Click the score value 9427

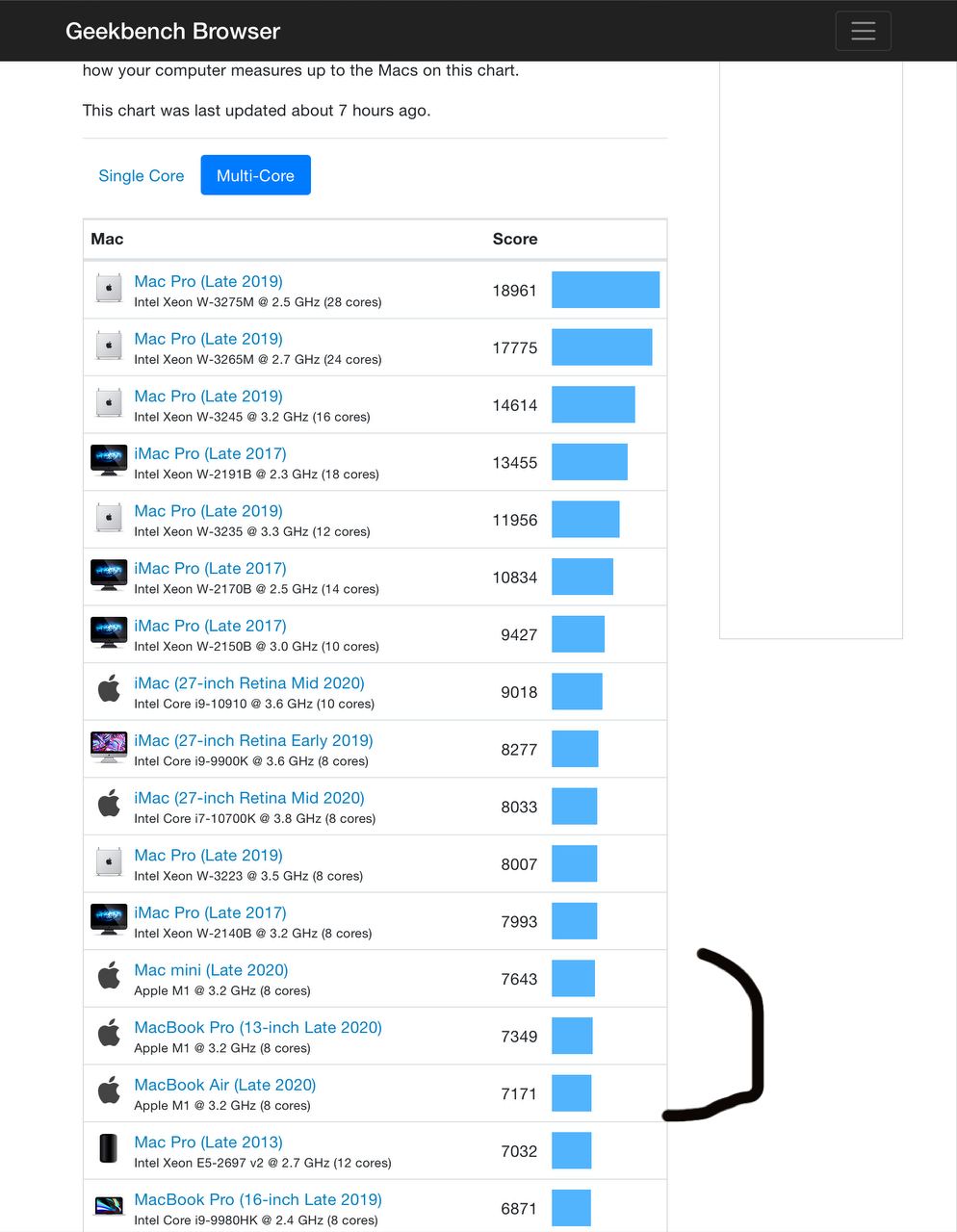[519, 634]
